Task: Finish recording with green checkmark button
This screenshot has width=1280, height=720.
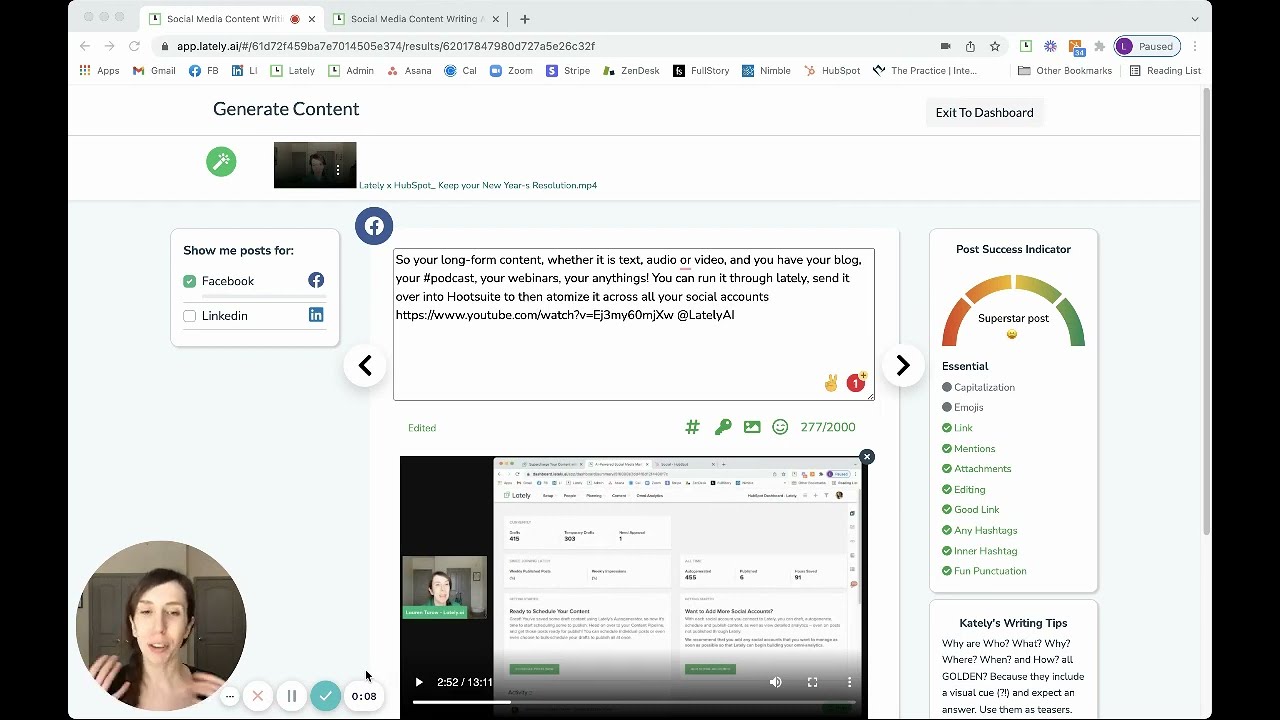Action: pyautogui.click(x=325, y=696)
